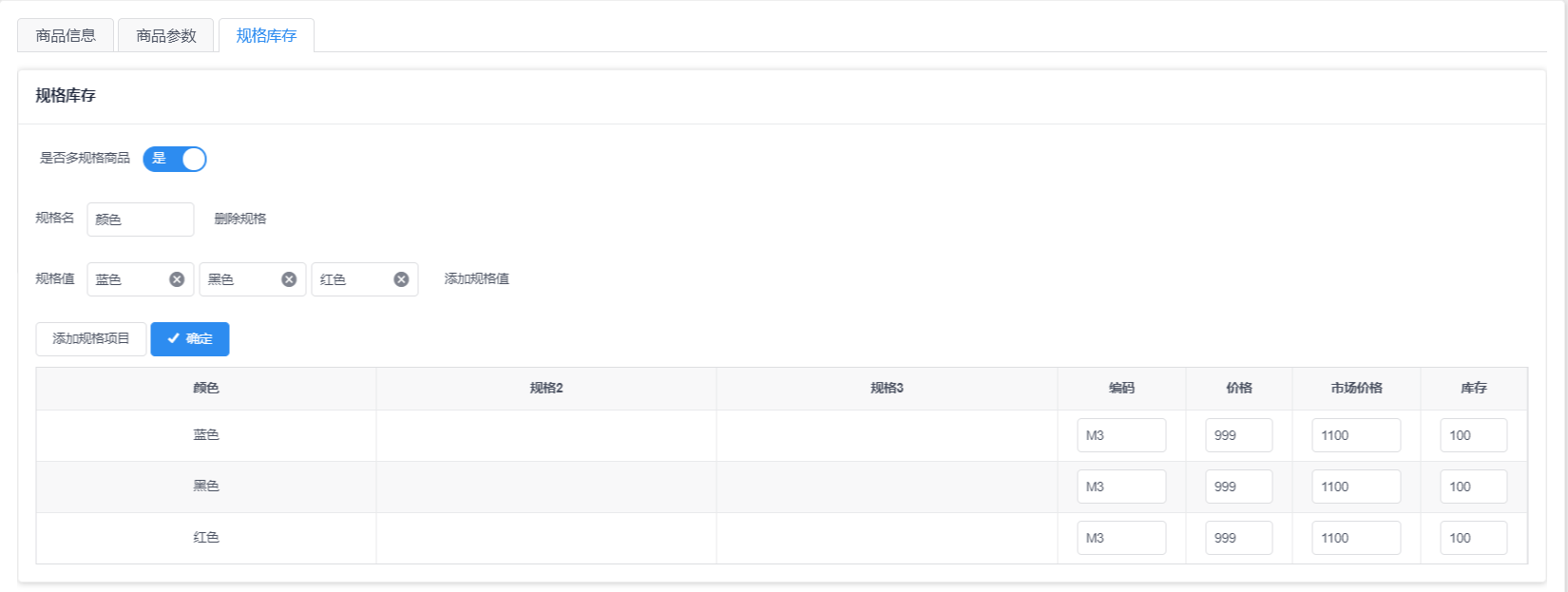This screenshot has width=1568, height=592.
Task: Click the 添加规格值 link
Action: coord(477,279)
